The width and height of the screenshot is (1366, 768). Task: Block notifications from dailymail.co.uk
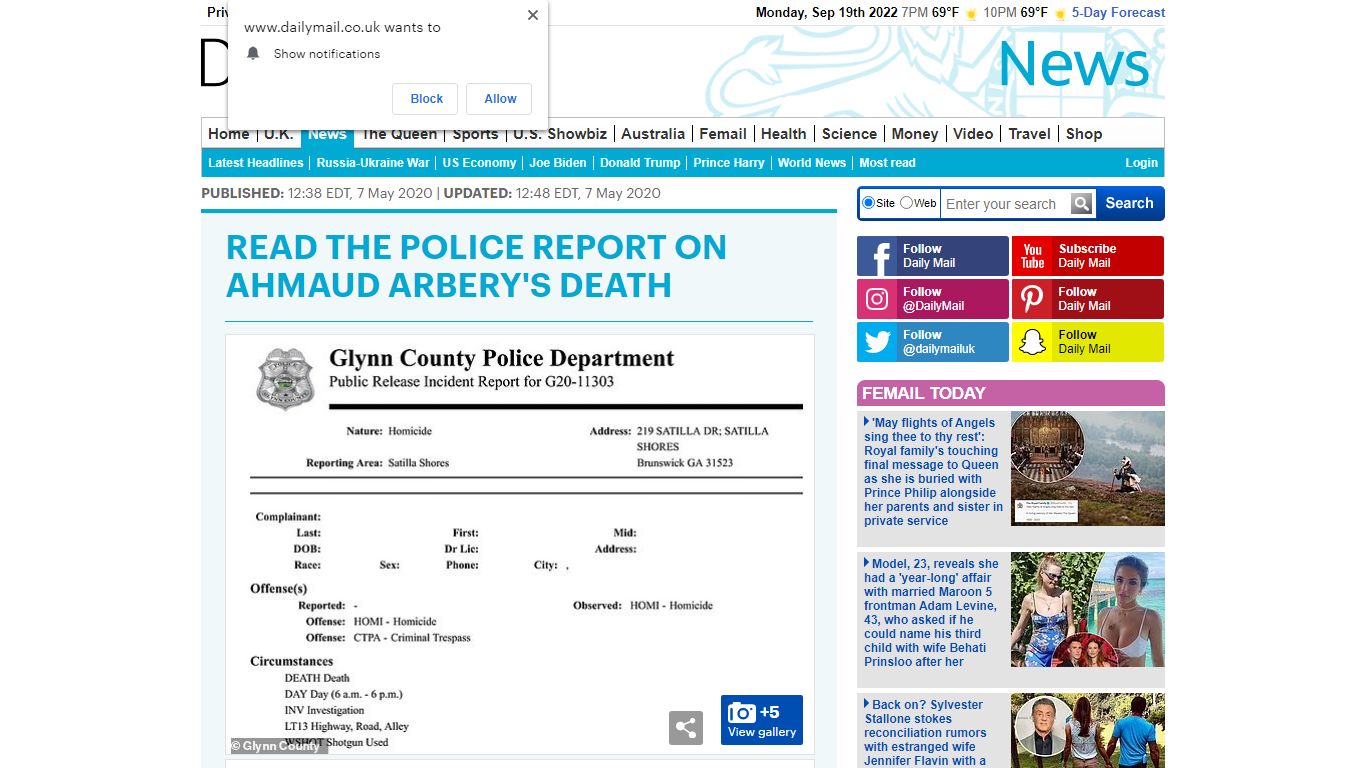[x=426, y=99]
